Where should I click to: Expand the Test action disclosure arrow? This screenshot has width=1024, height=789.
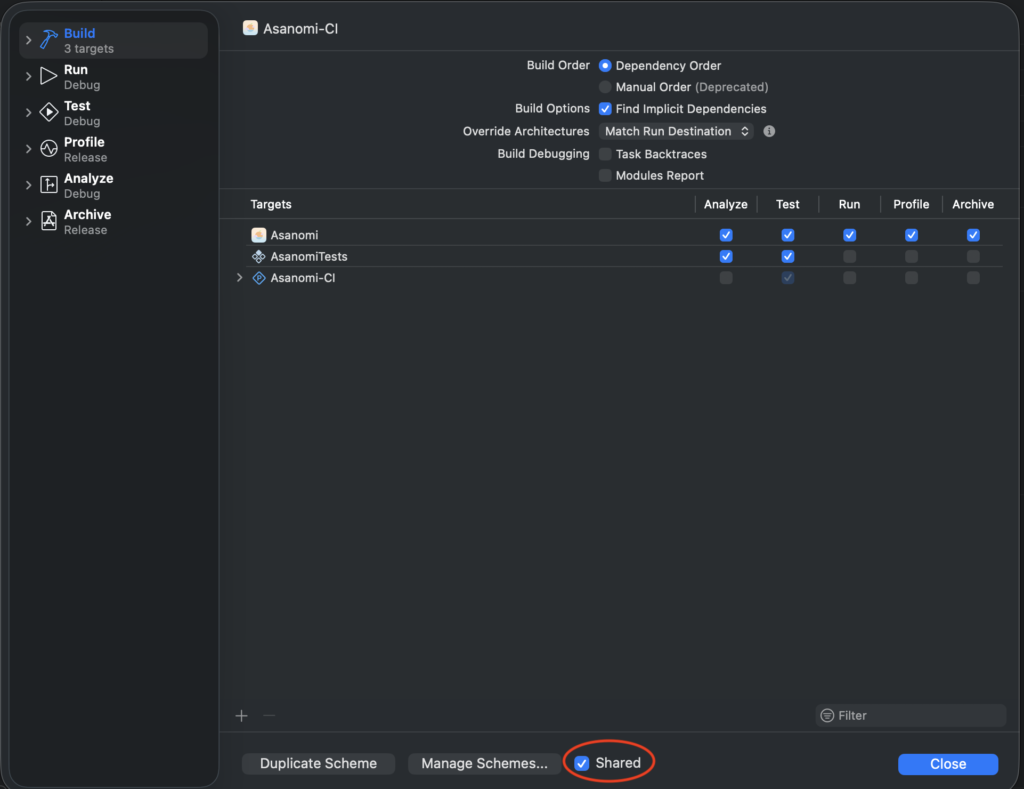coord(29,113)
